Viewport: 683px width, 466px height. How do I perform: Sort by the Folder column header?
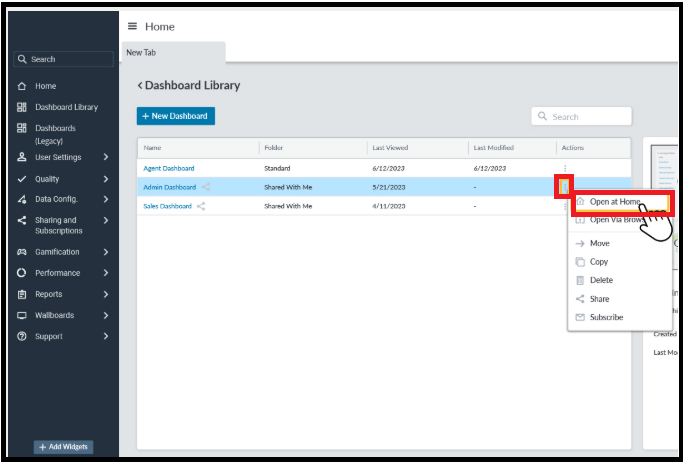pos(274,148)
